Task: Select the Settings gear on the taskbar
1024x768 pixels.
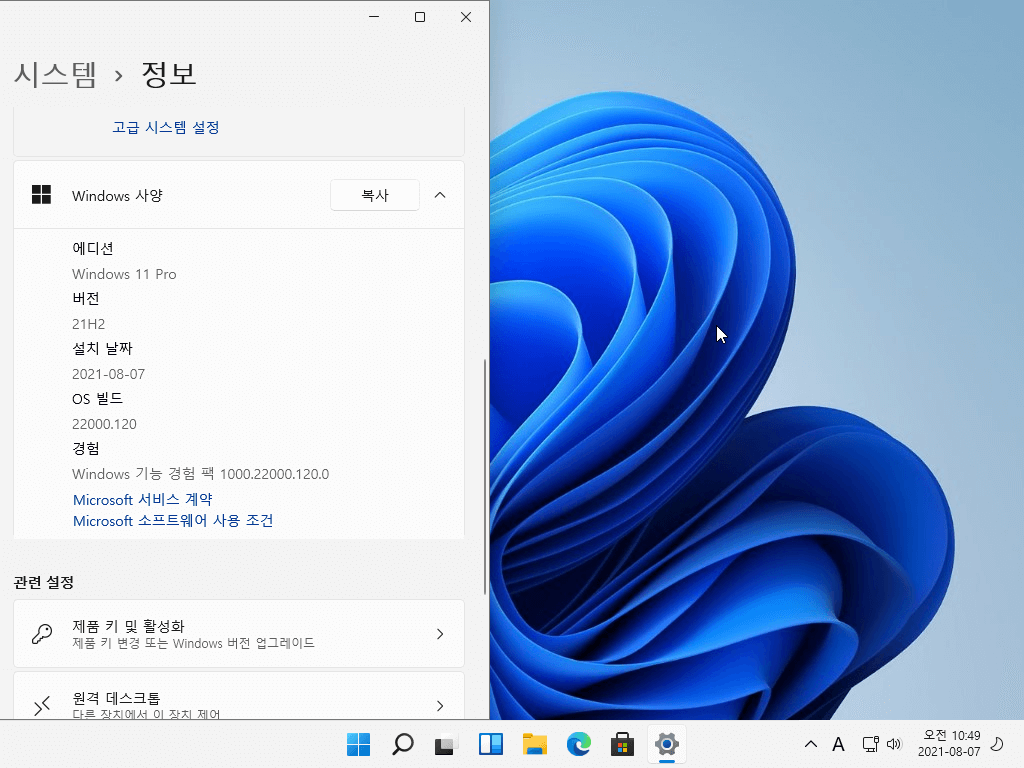Action: 667,744
